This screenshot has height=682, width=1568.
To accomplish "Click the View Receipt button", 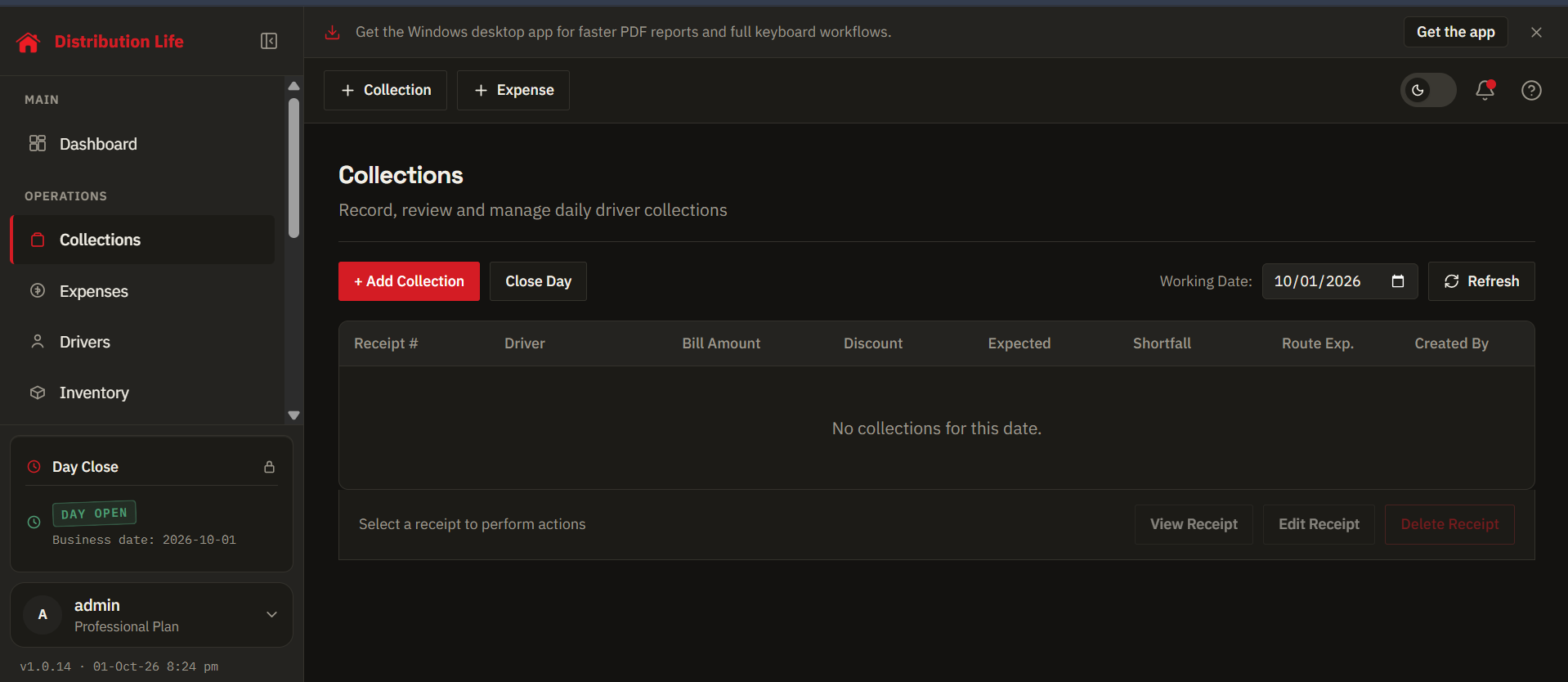I will click(1194, 524).
